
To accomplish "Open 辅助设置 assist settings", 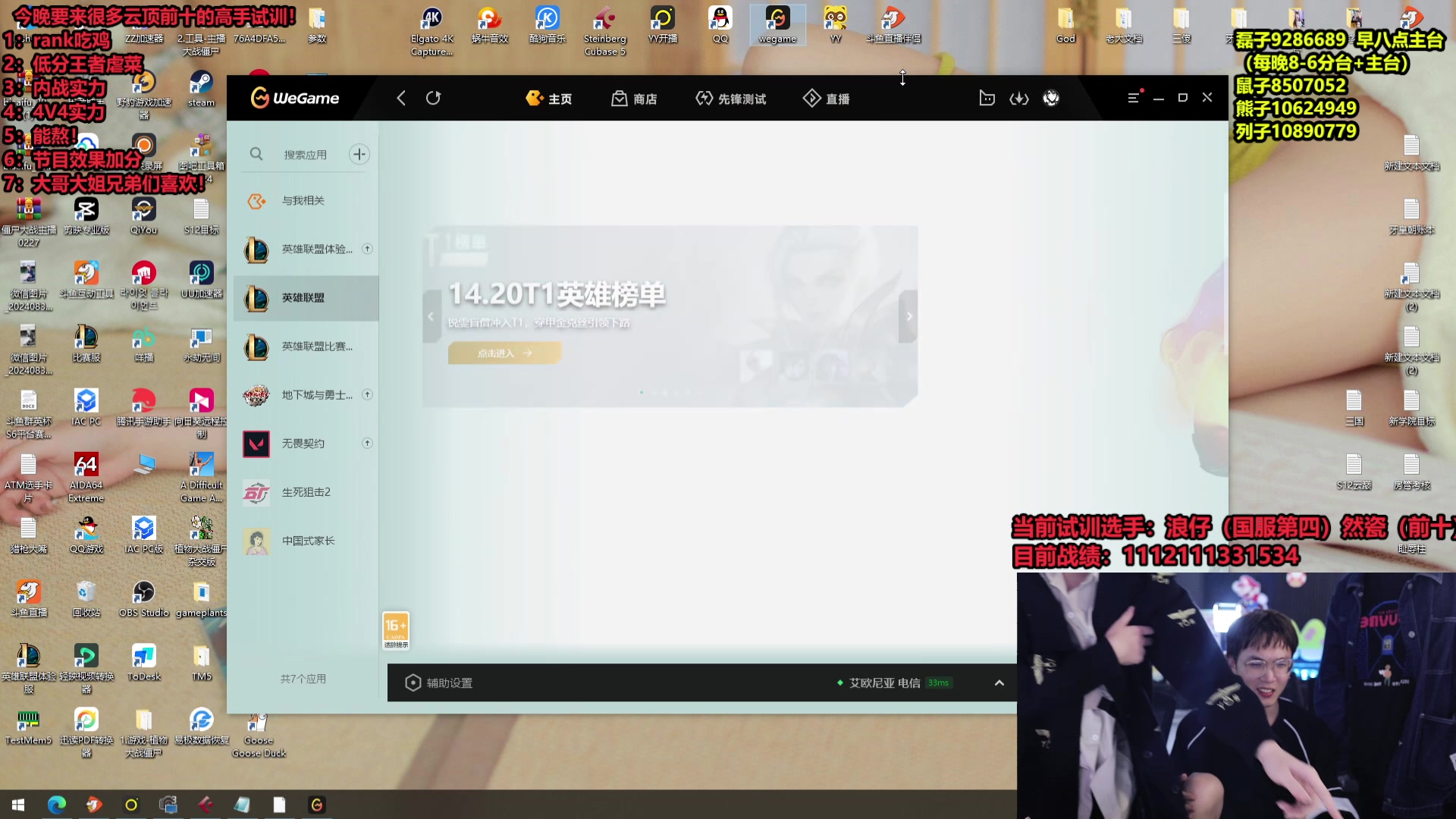I will click(x=439, y=683).
